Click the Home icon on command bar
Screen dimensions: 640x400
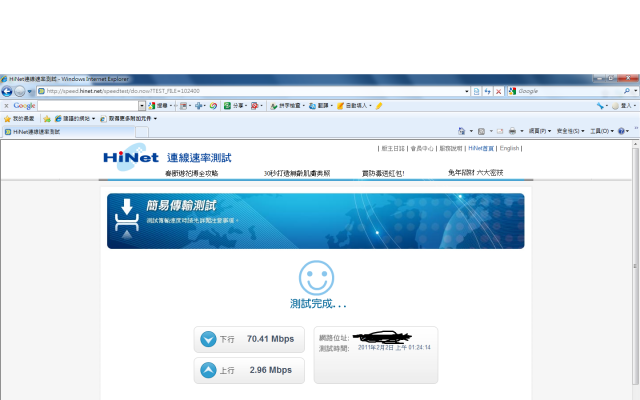(461, 131)
